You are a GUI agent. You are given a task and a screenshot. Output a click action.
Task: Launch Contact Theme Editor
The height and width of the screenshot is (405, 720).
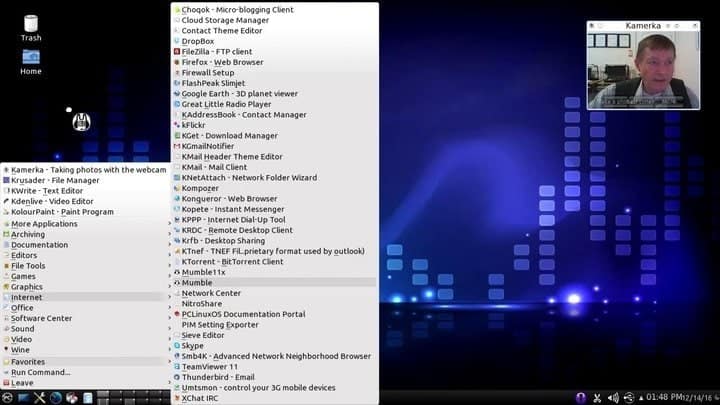click(x=275, y=30)
